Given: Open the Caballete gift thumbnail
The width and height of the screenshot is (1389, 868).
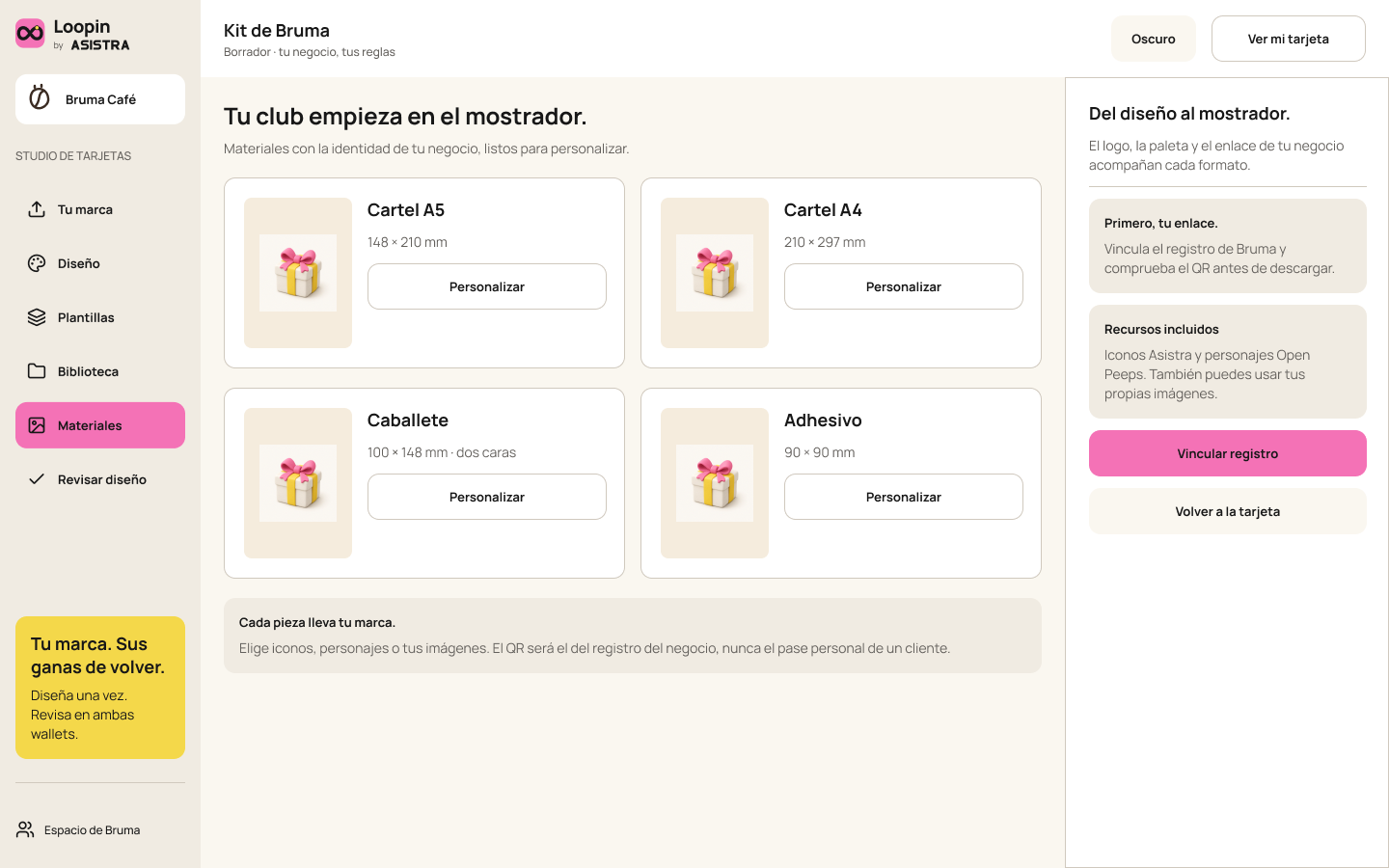Looking at the screenshot, I should point(298,483).
